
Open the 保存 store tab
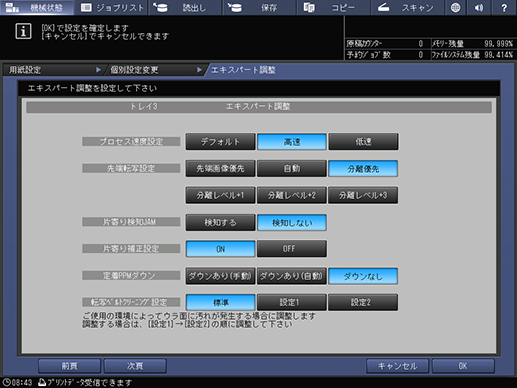[259, 7]
